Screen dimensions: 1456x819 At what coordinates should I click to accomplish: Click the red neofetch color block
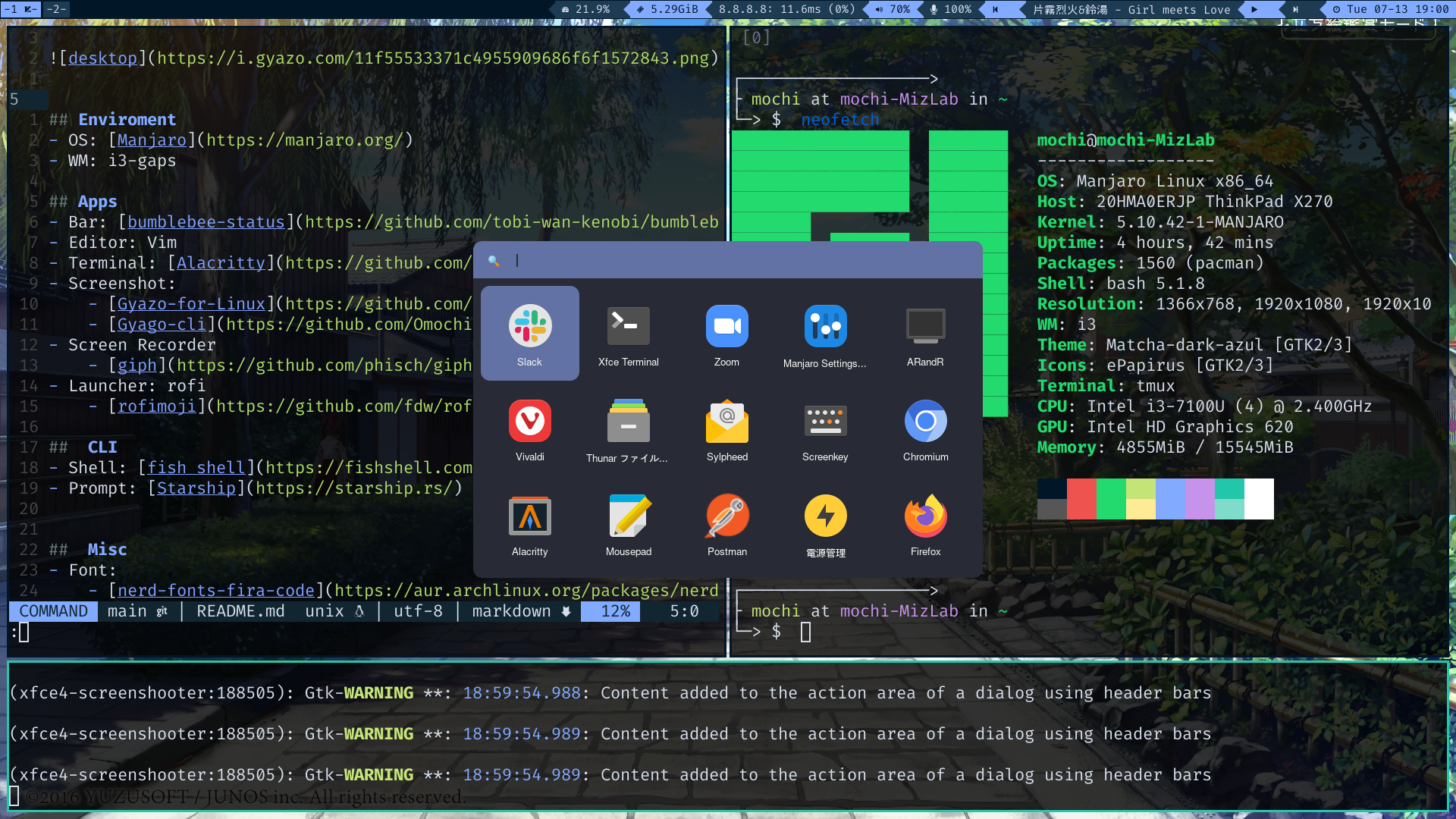point(1081,498)
